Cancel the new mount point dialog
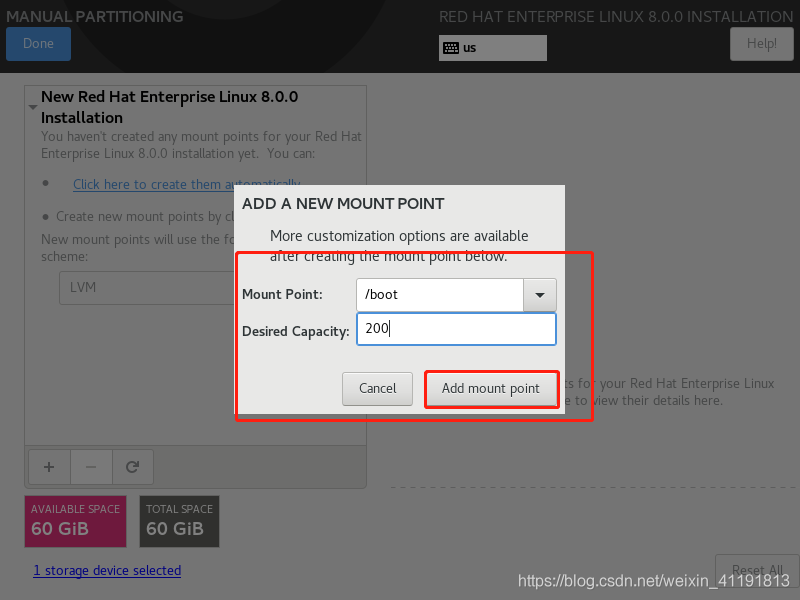 click(x=378, y=389)
